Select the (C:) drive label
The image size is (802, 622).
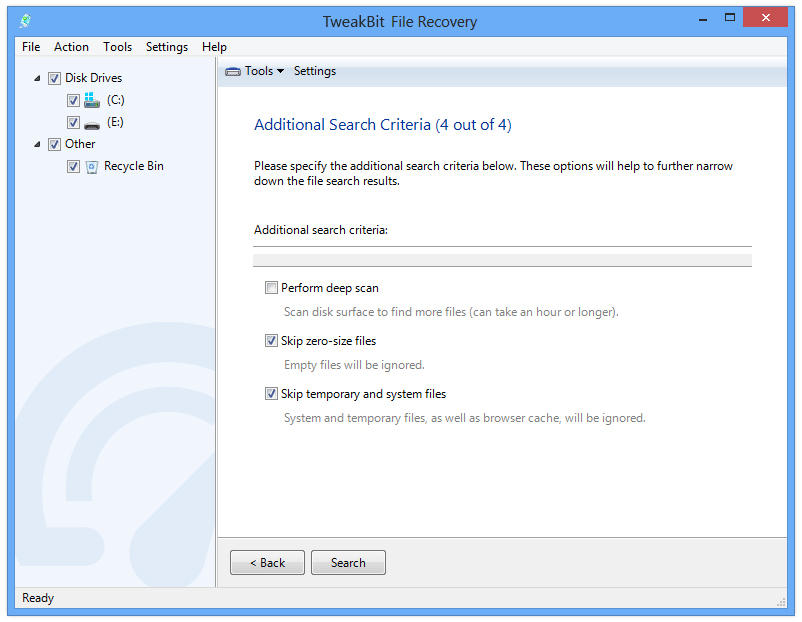[x=116, y=100]
